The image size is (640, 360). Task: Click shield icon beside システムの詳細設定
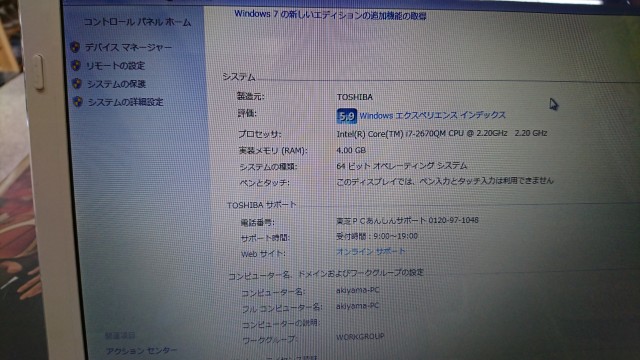pyautogui.click(x=78, y=102)
